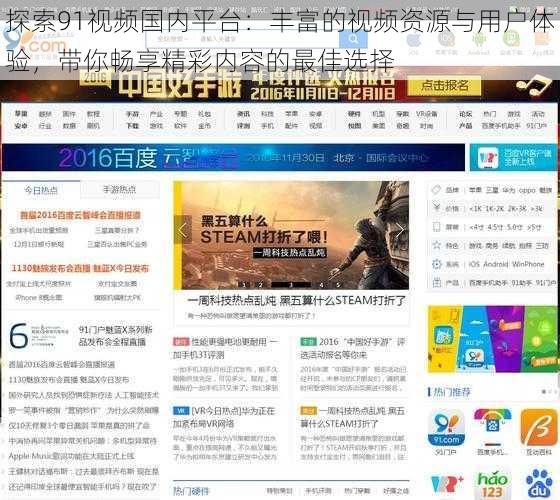
Task: Select the 手游热点 tab
Action: tap(119, 189)
